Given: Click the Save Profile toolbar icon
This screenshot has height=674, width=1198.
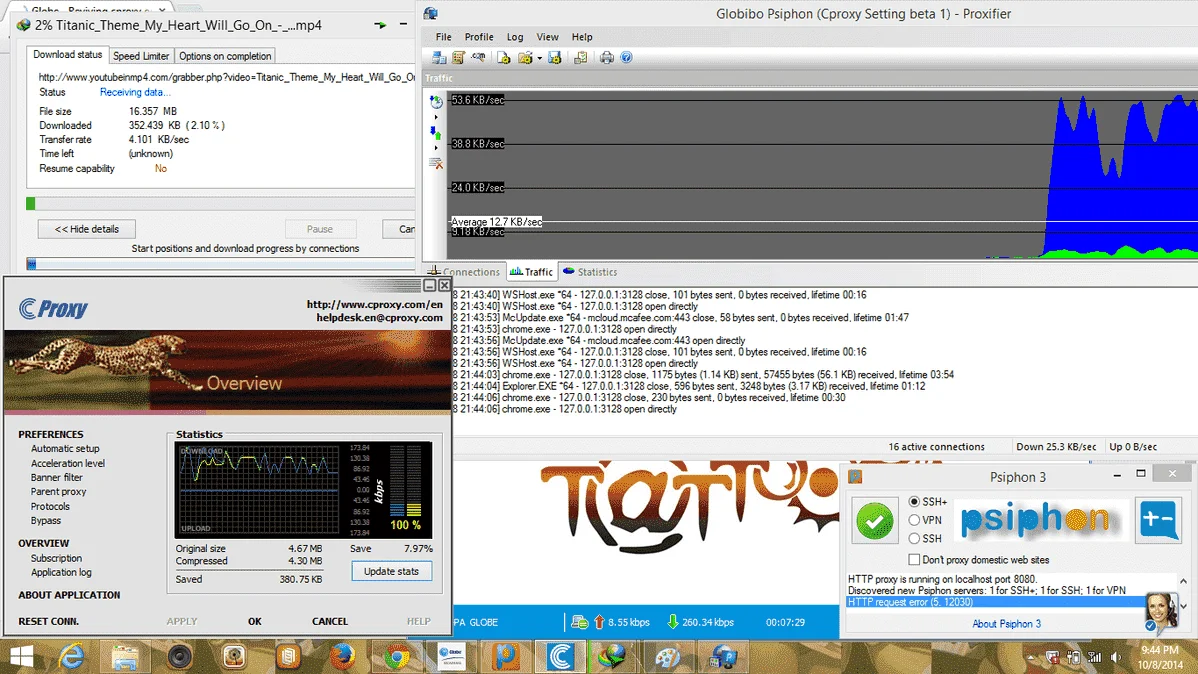Looking at the screenshot, I should [555, 57].
